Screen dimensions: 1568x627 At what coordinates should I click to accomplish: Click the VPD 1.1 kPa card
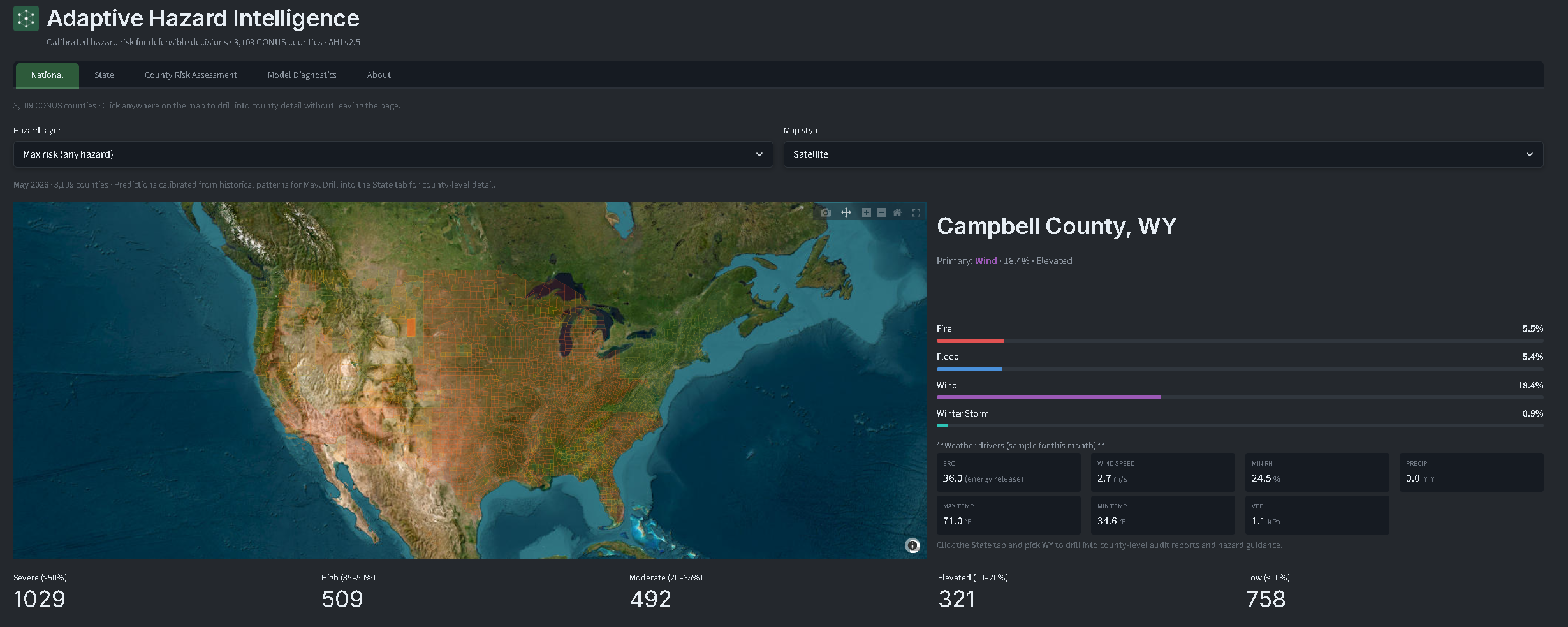click(x=1317, y=515)
